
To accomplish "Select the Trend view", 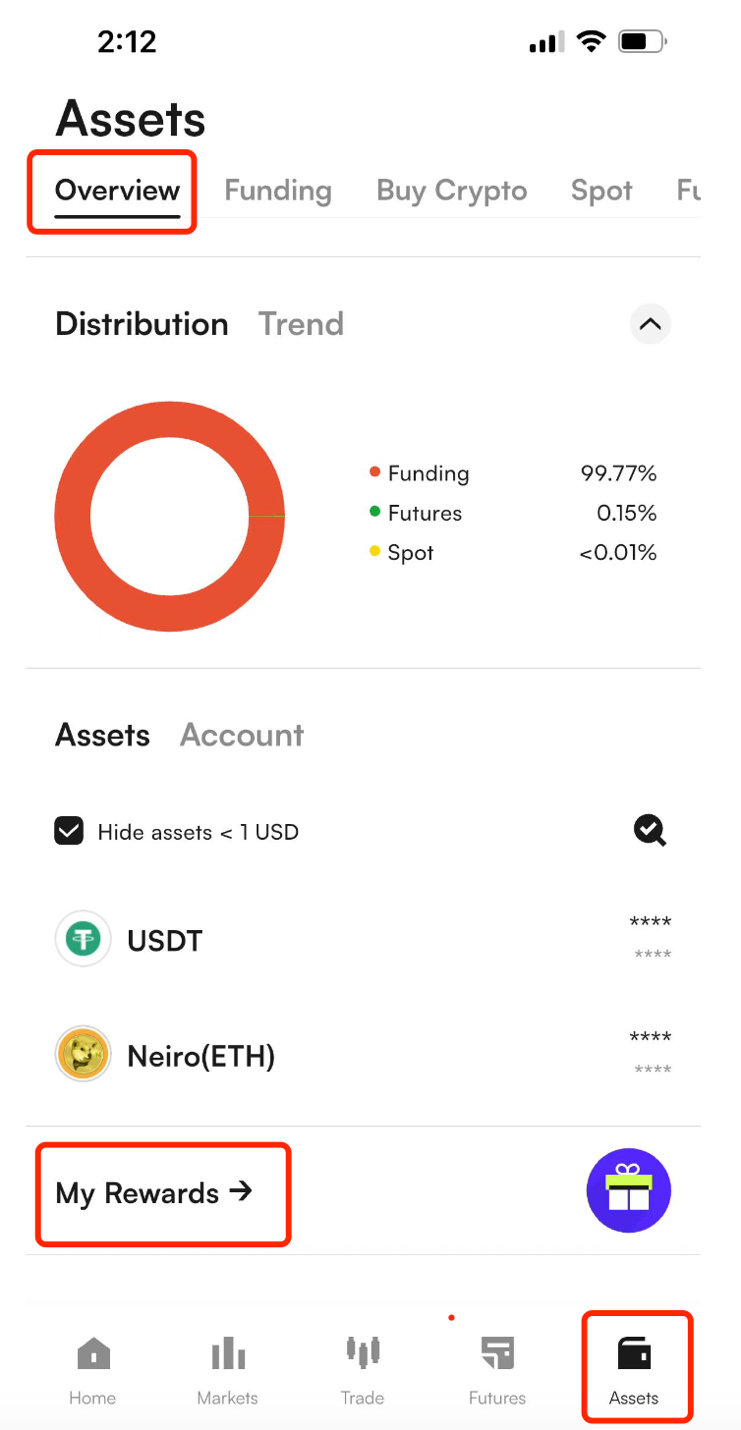I will coord(301,324).
